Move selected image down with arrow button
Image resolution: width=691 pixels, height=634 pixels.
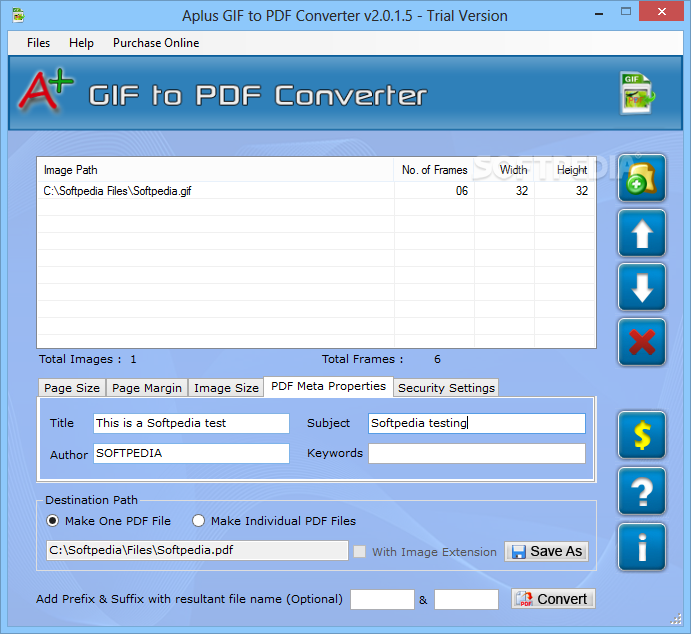pyautogui.click(x=642, y=288)
